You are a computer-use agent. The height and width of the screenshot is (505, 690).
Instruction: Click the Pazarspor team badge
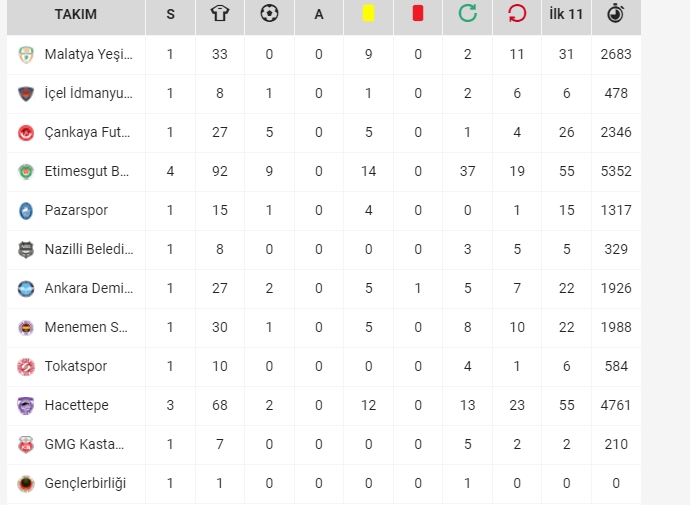(26, 210)
